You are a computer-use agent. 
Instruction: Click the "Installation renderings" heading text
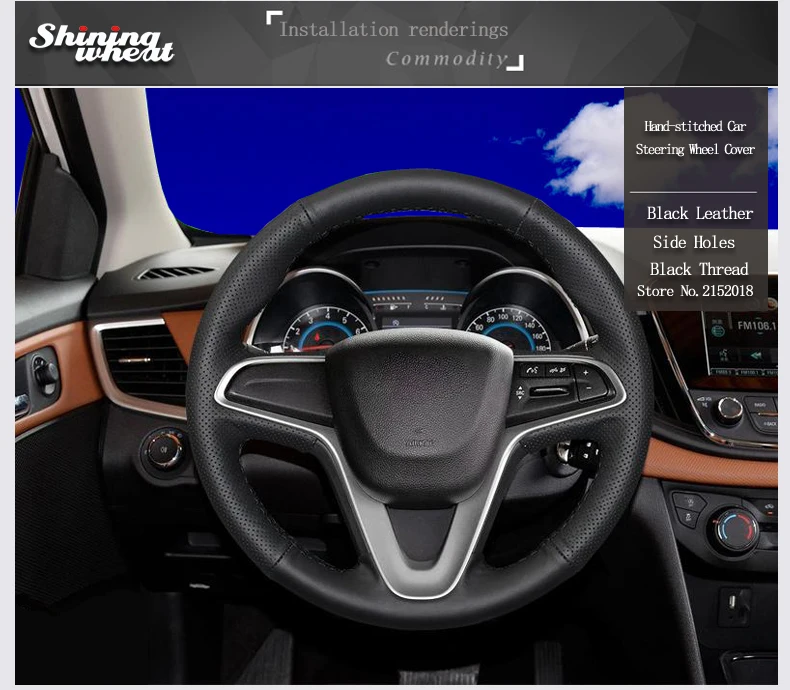pos(393,30)
